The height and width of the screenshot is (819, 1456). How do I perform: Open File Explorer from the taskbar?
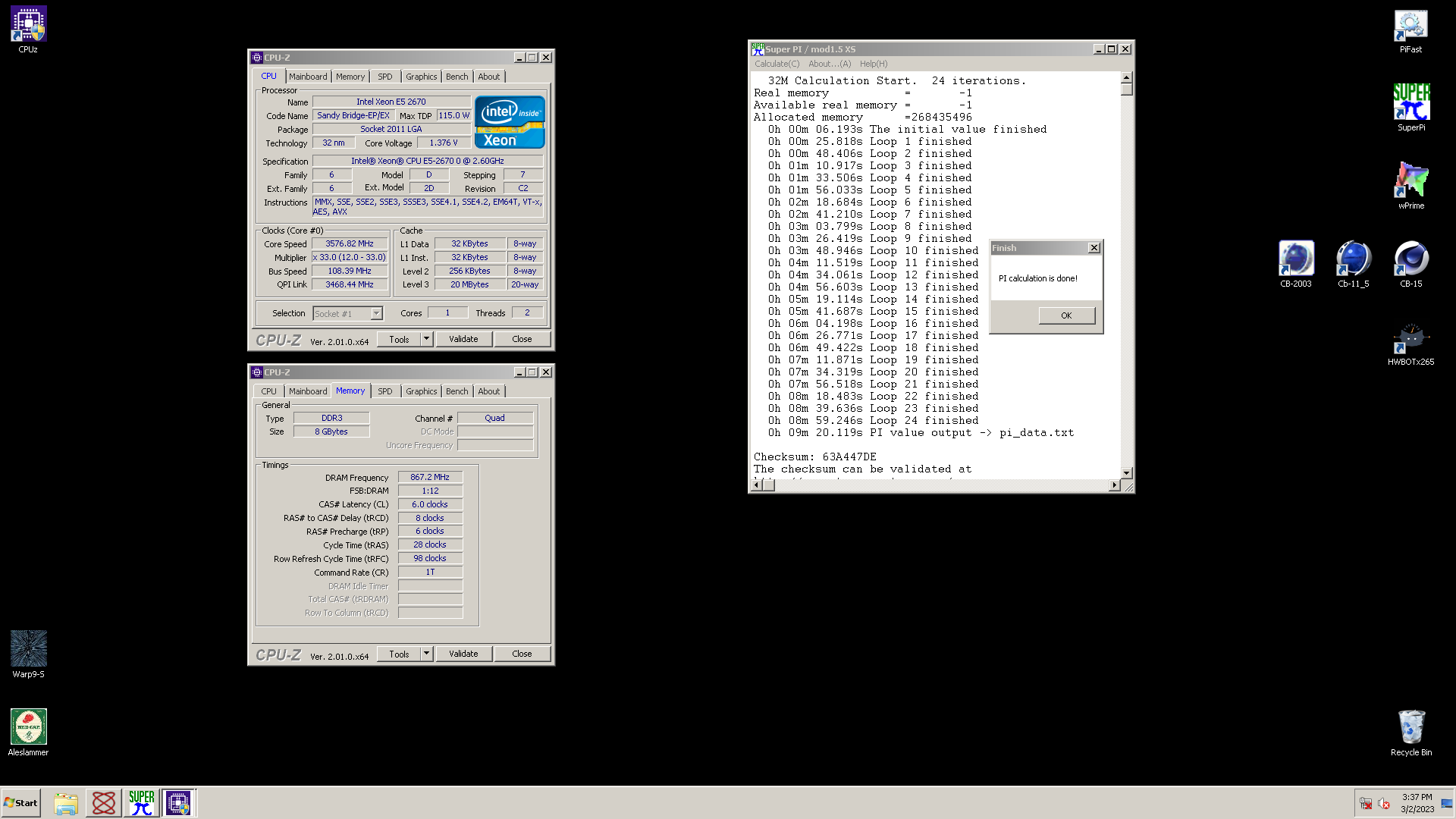tap(66, 803)
